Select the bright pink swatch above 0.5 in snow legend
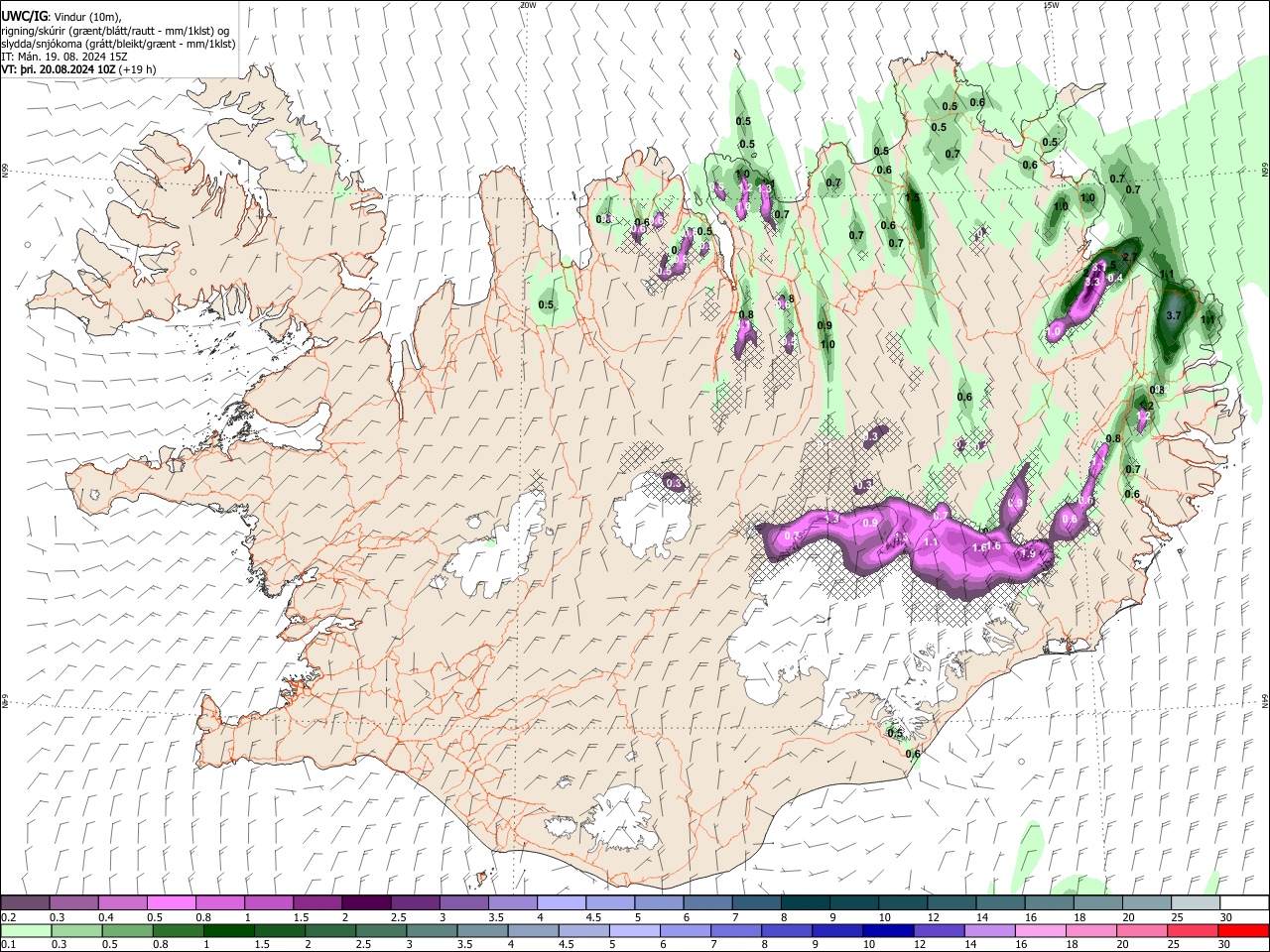 (x=171, y=903)
